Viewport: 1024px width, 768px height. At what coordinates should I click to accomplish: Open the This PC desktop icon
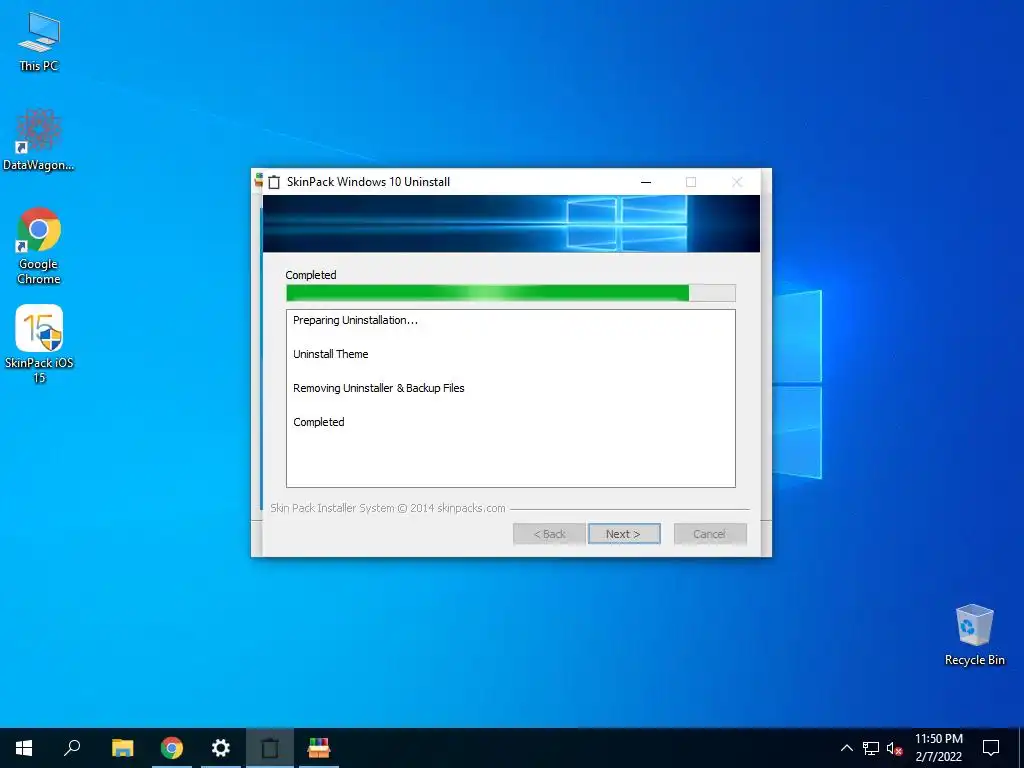coord(39,42)
